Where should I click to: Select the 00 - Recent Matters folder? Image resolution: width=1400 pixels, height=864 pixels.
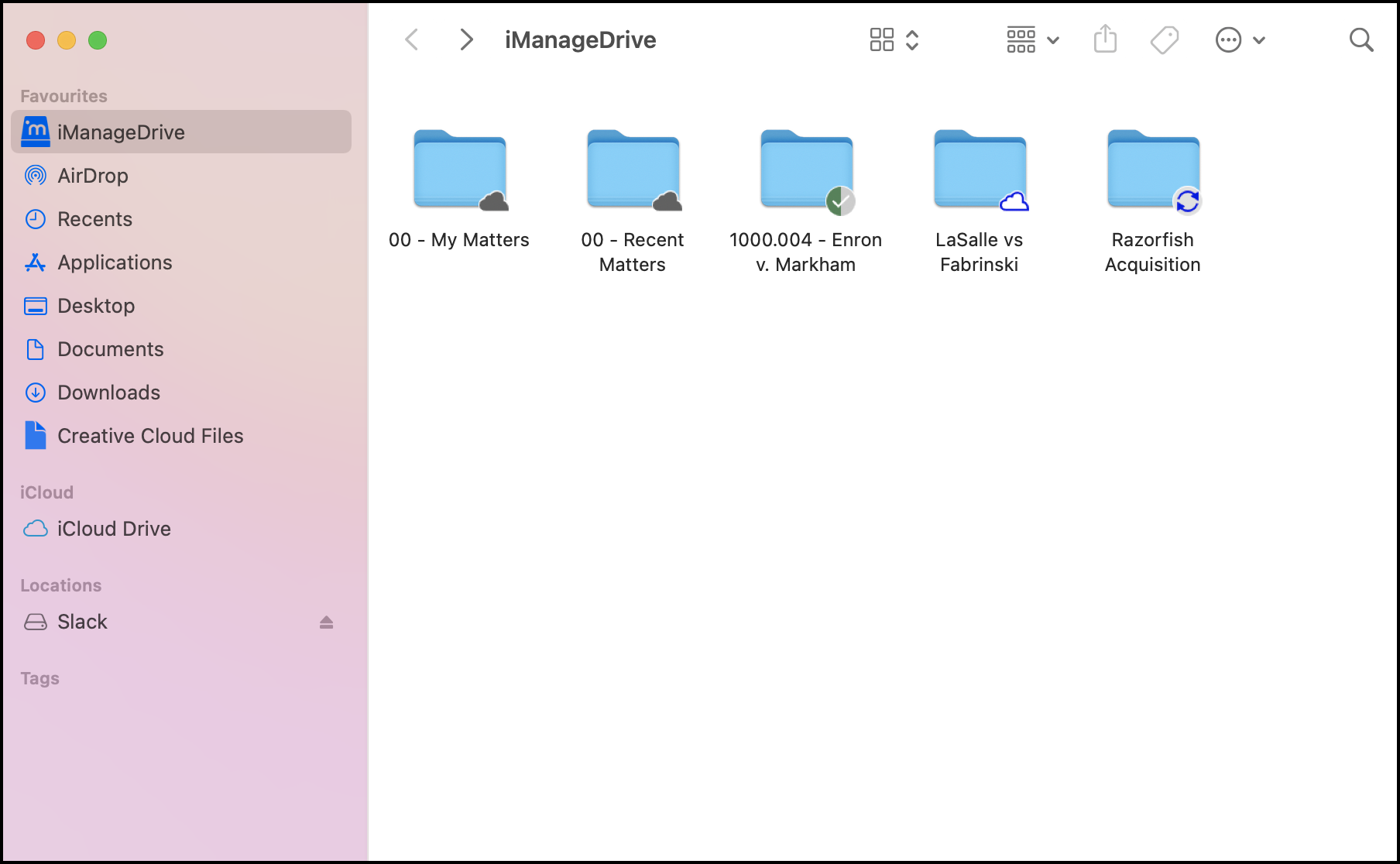click(x=633, y=172)
